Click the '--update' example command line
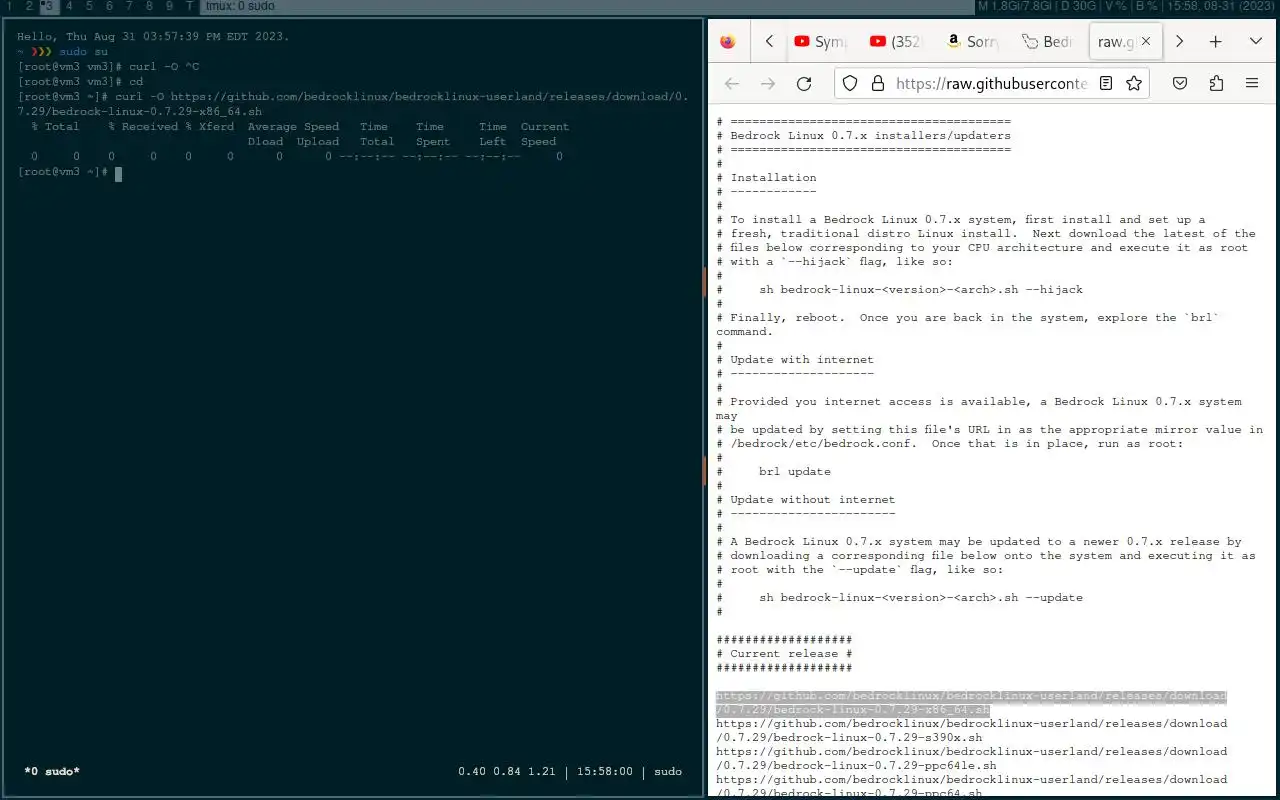The width and height of the screenshot is (1280, 800). pos(921,597)
